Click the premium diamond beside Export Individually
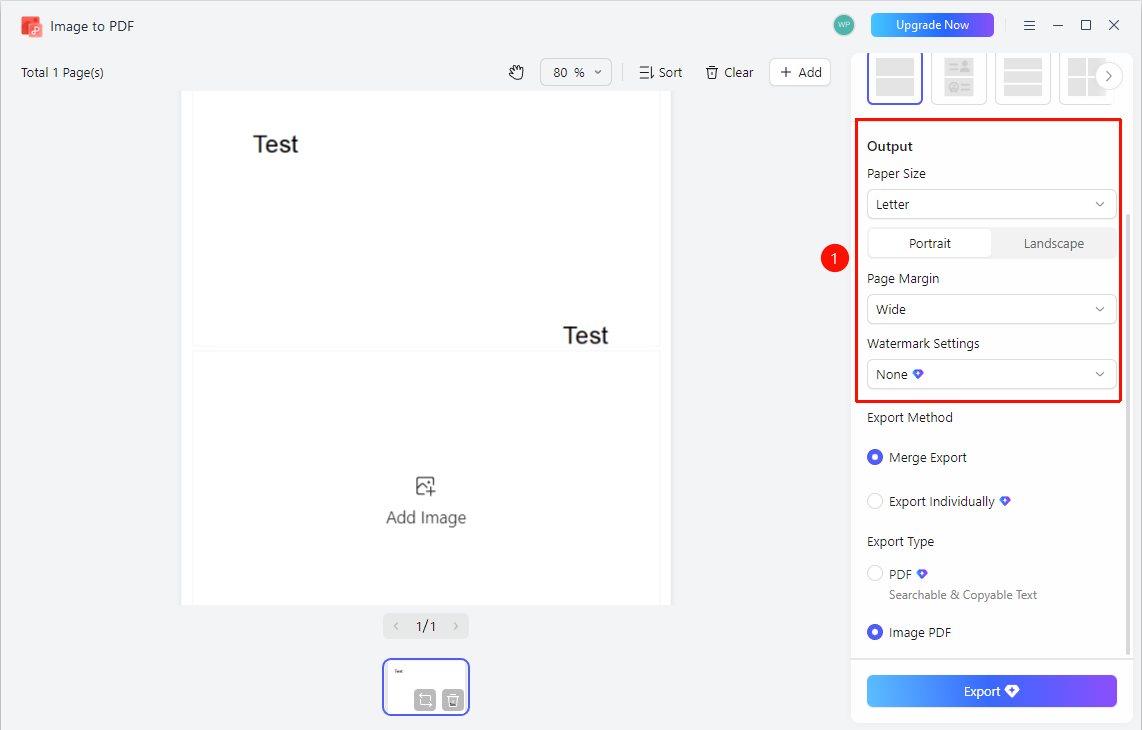This screenshot has width=1142, height=730. (1005, 501)
